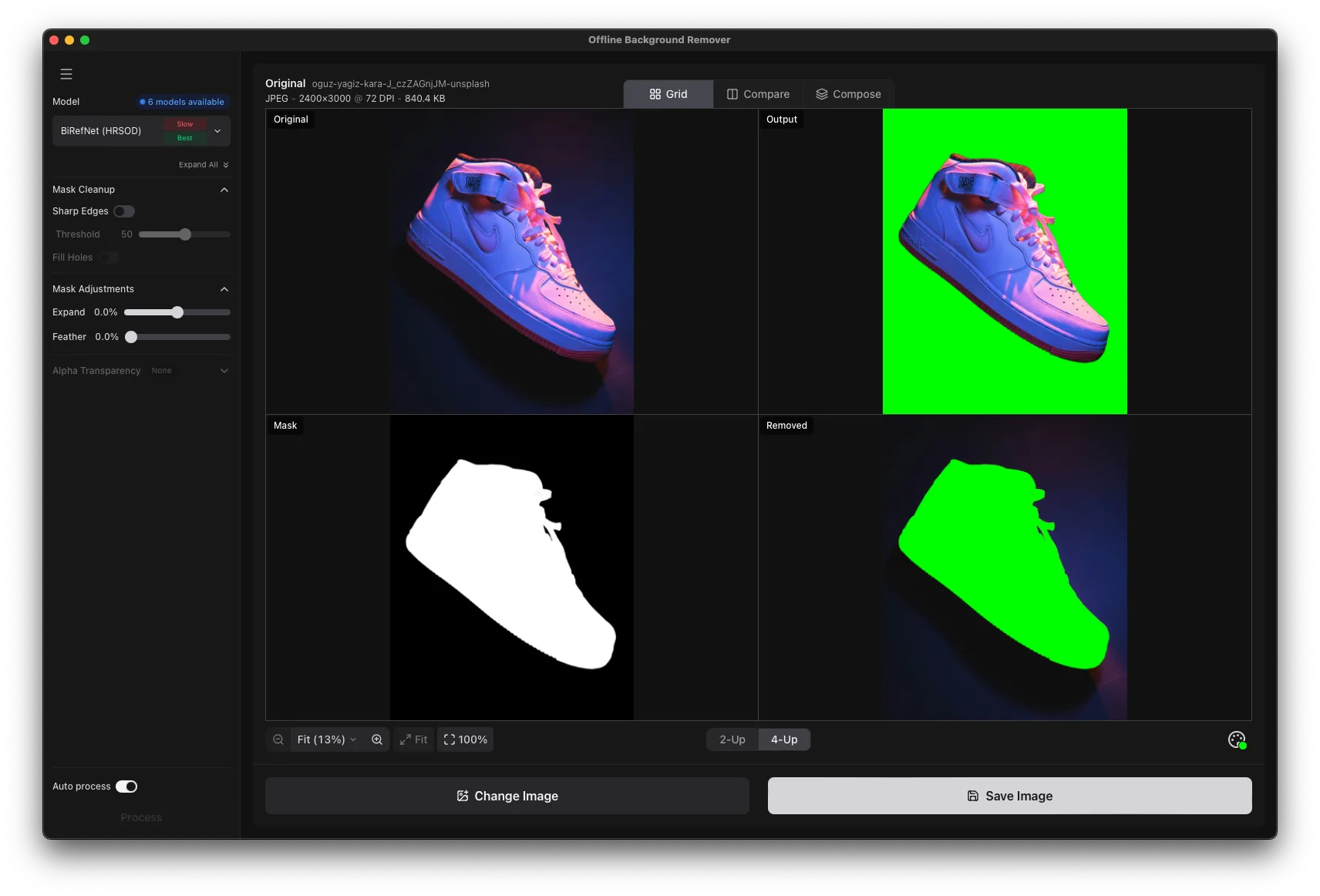Open the Alpha Transparency dropdown
1320x896 pixels.
click(224, 371)
